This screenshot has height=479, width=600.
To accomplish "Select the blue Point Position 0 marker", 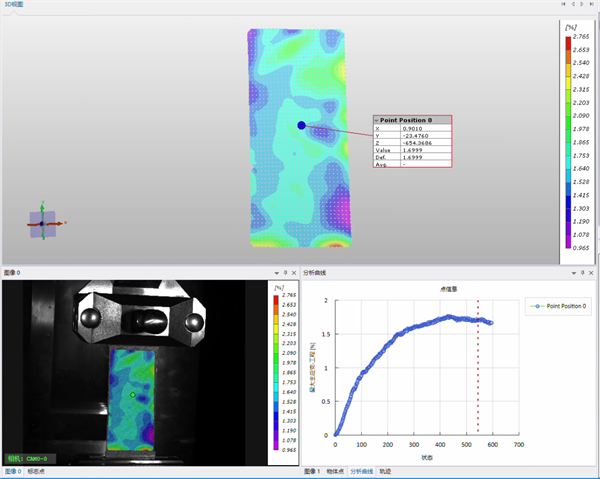I will (x=302, y=125).
